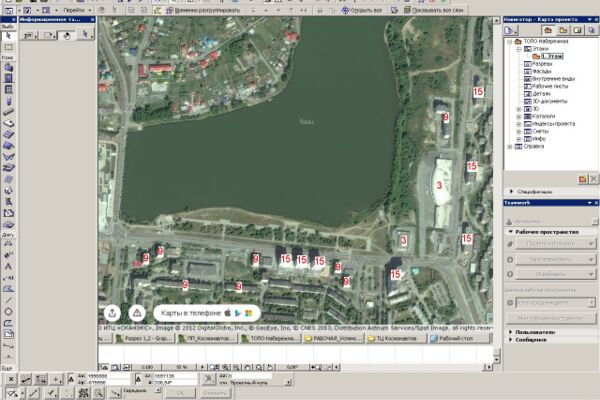600x400 pixels.
Task: Open ТЦ Космонавтов folder in taskbar
Action: [396, 338]
